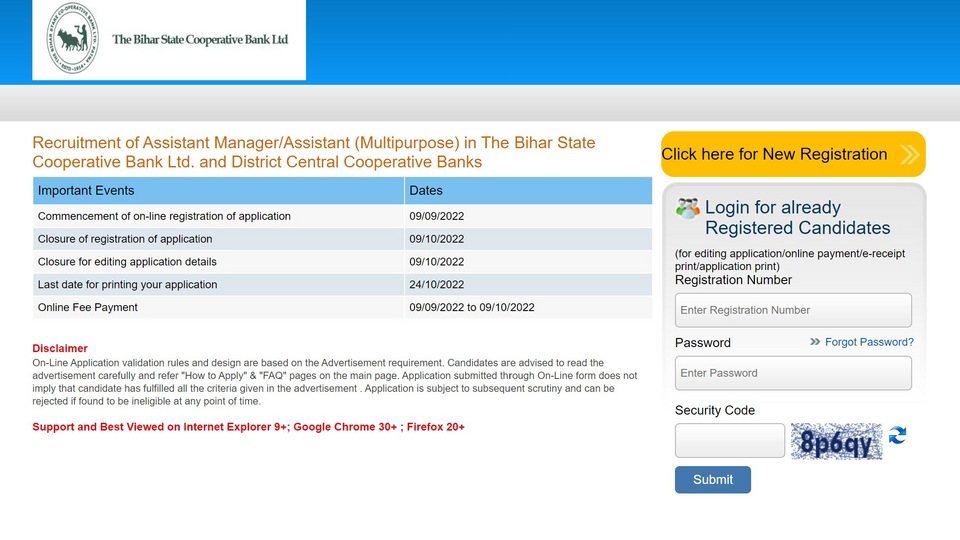Select the Online Fee Payment row
960x540 pixels.
tap(342, 307)
